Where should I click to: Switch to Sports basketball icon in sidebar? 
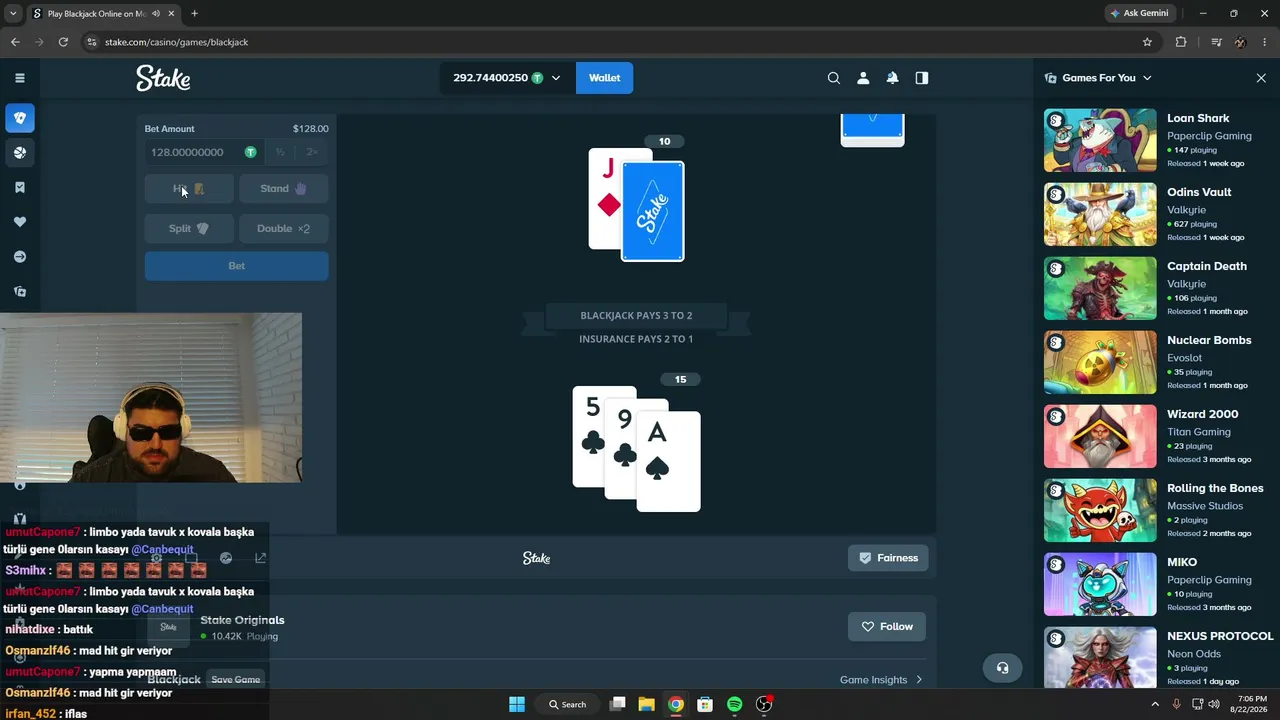[19, 153]
